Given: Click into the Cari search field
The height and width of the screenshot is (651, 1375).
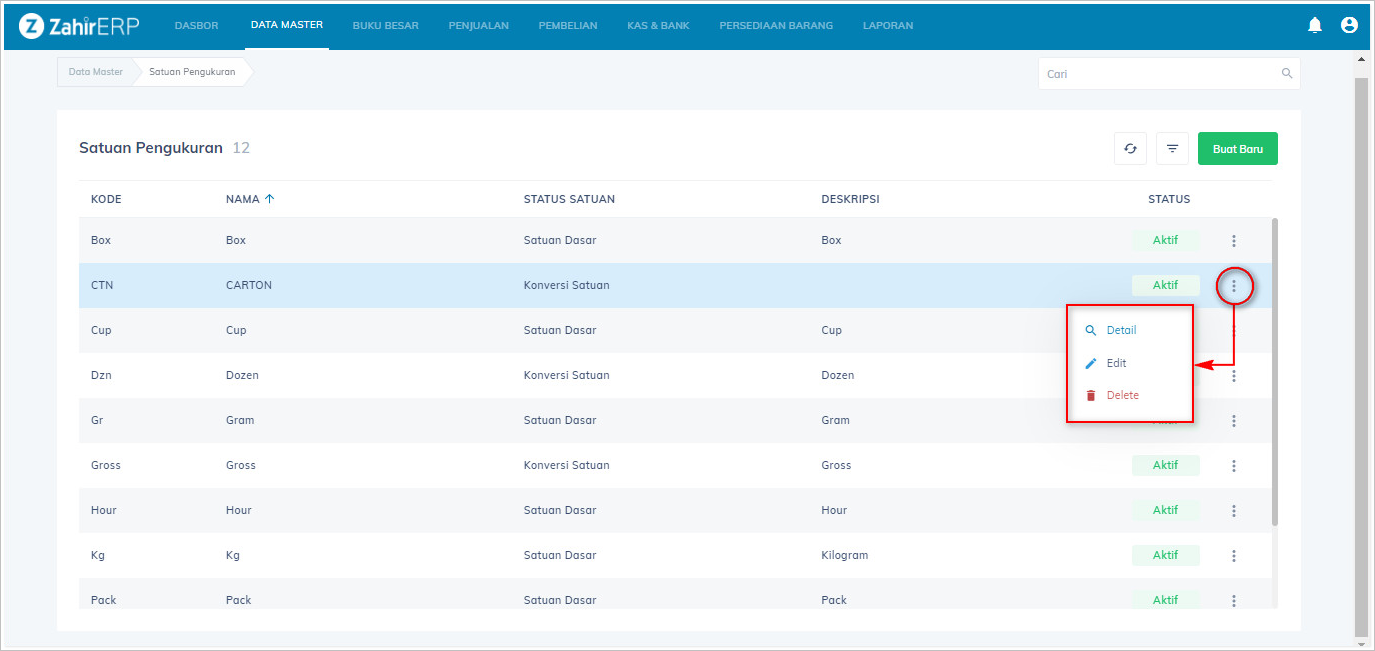Looking at the screenshot, I should click(x=1160, y=74).
